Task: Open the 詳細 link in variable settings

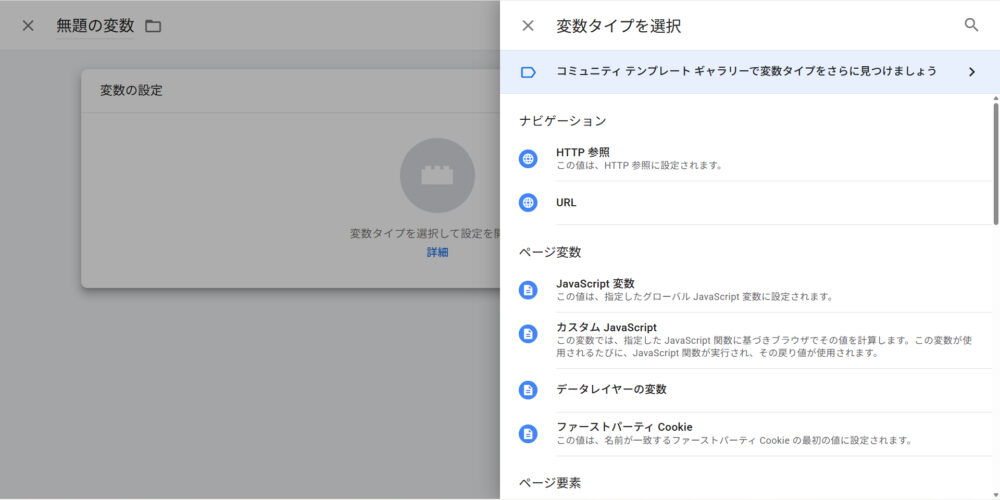Action: click(437, 252)
